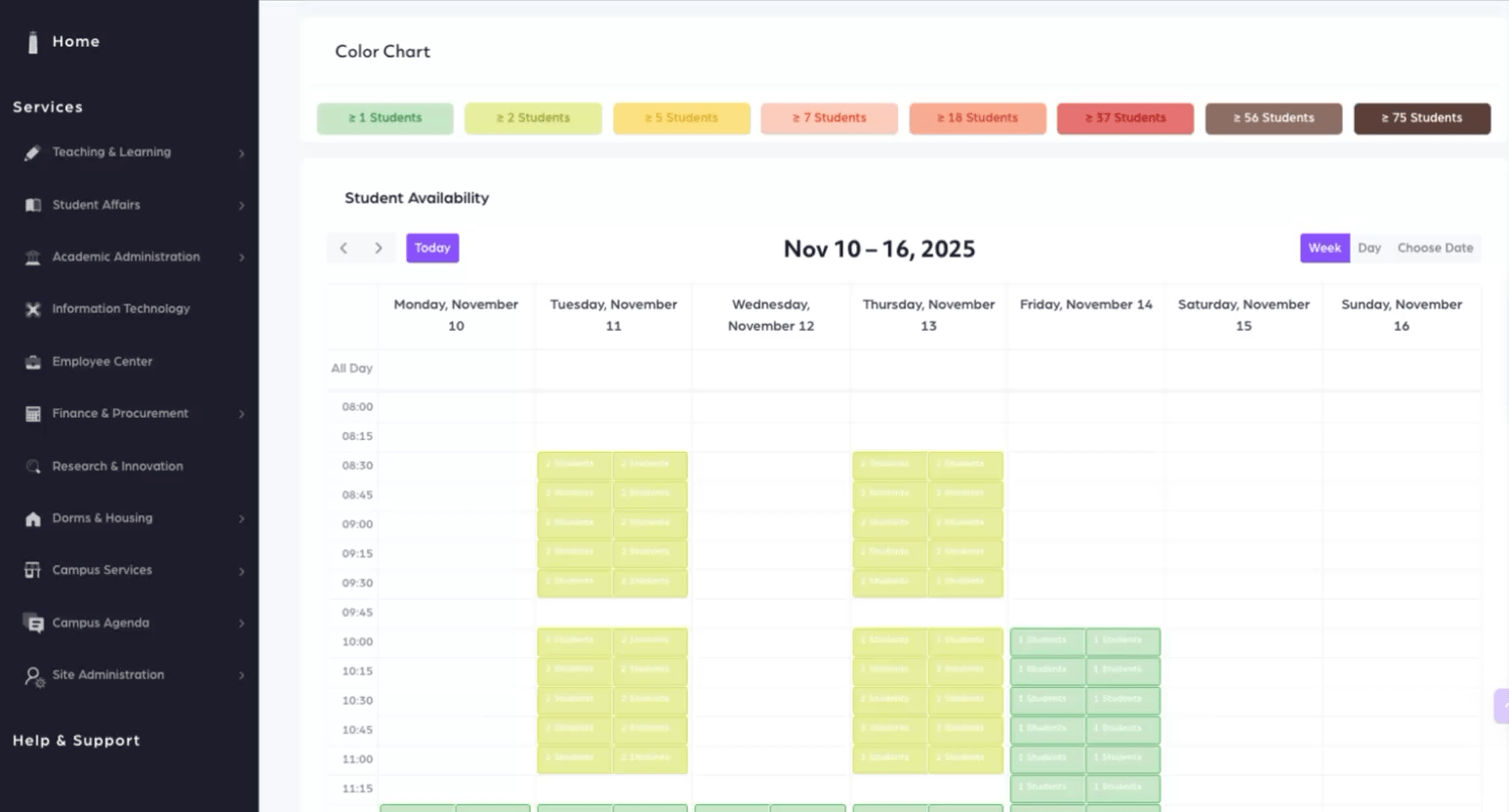This screenshot has height=812, width=1509.
Task: Click the Employee Center briefcase icon
Action: (33, 362)
